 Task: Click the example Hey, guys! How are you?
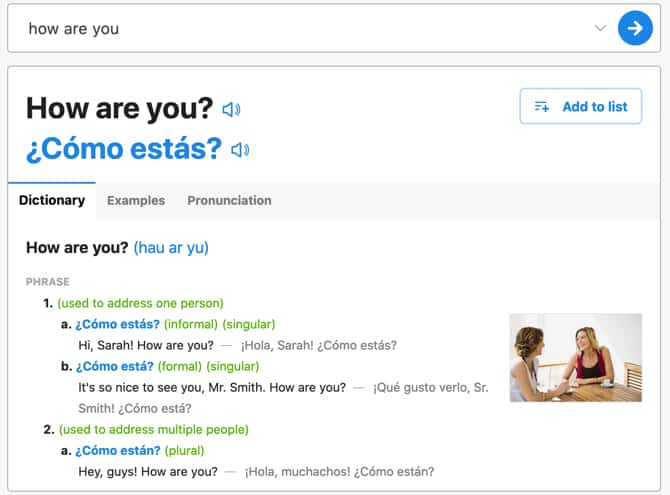(x=148, y=472)
